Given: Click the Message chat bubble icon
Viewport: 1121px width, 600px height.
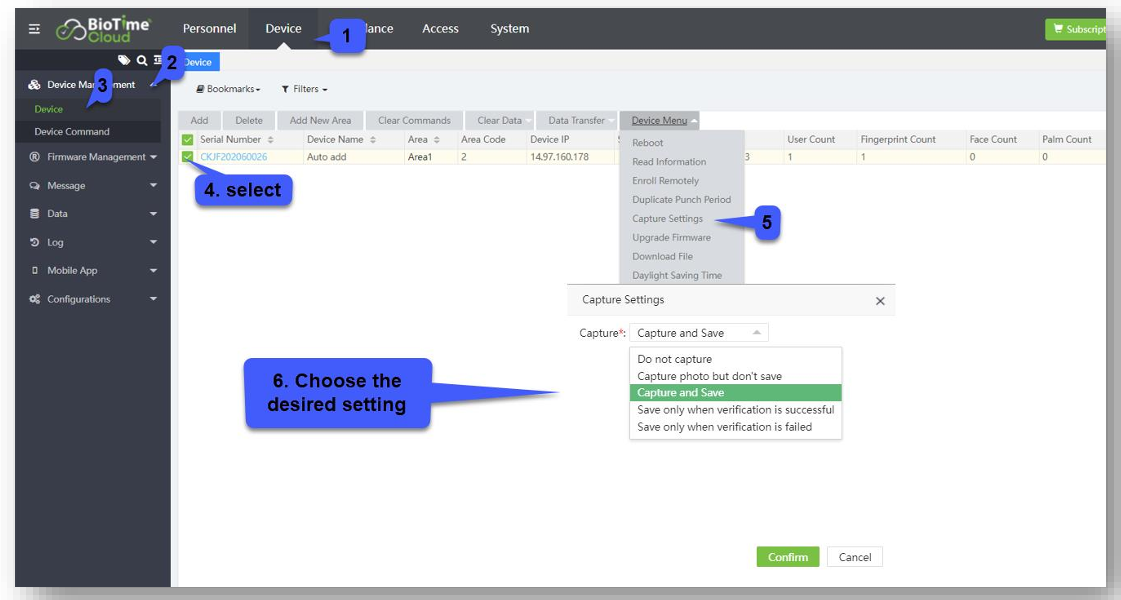Looking at the screenshot, I should coord(35,186).
